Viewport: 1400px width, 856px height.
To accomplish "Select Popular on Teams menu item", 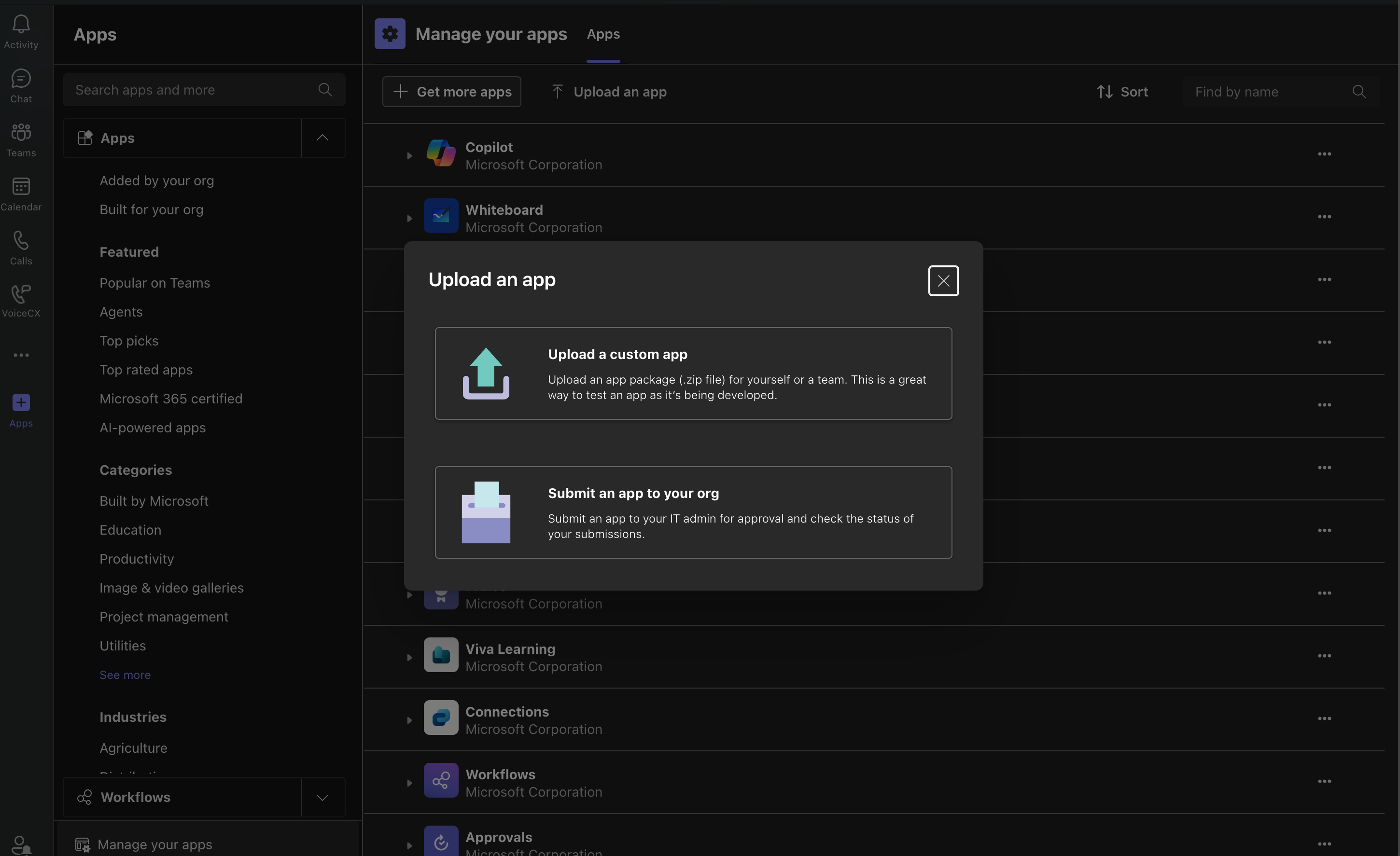I will [x=154, y=283].
